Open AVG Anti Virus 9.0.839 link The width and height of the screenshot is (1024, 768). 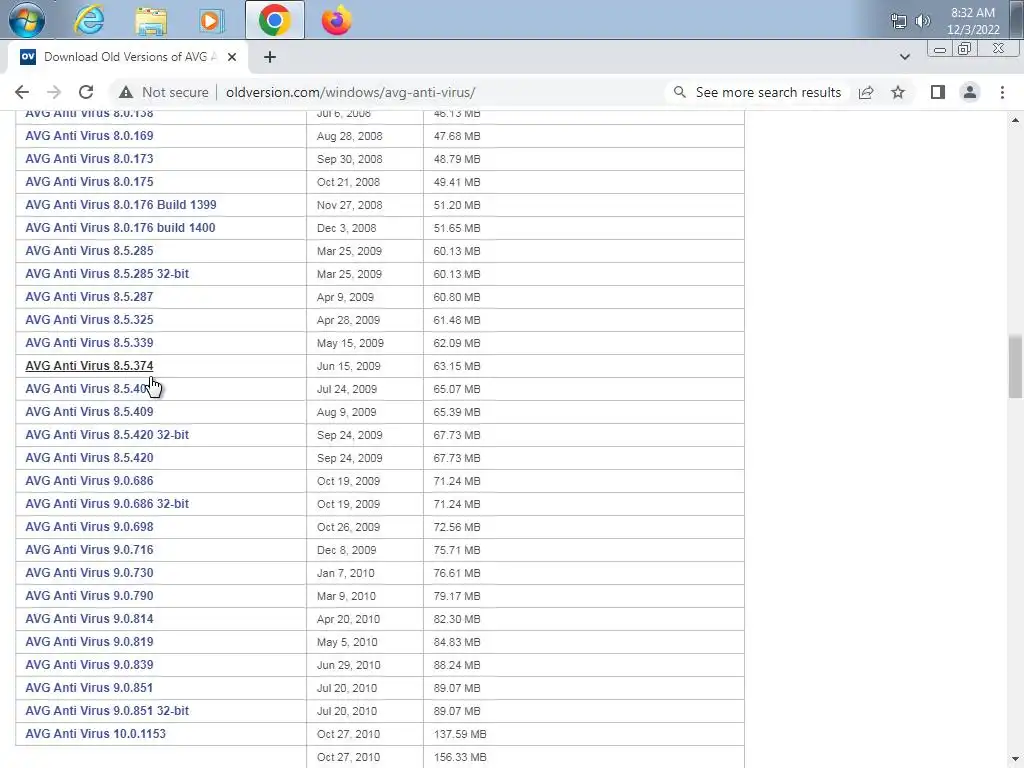tap(89, 664)
